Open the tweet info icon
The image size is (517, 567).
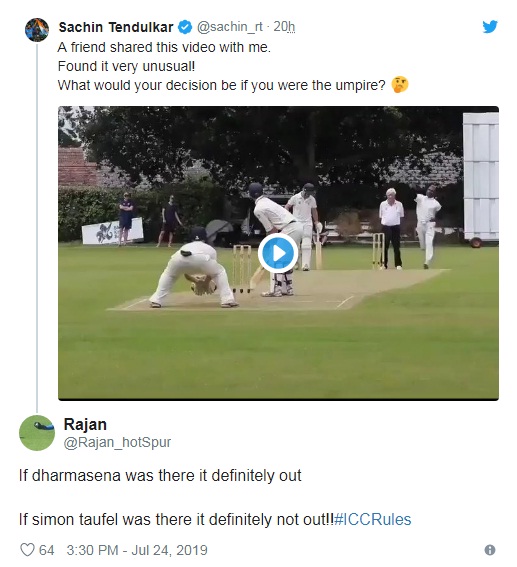click(490, 550)
